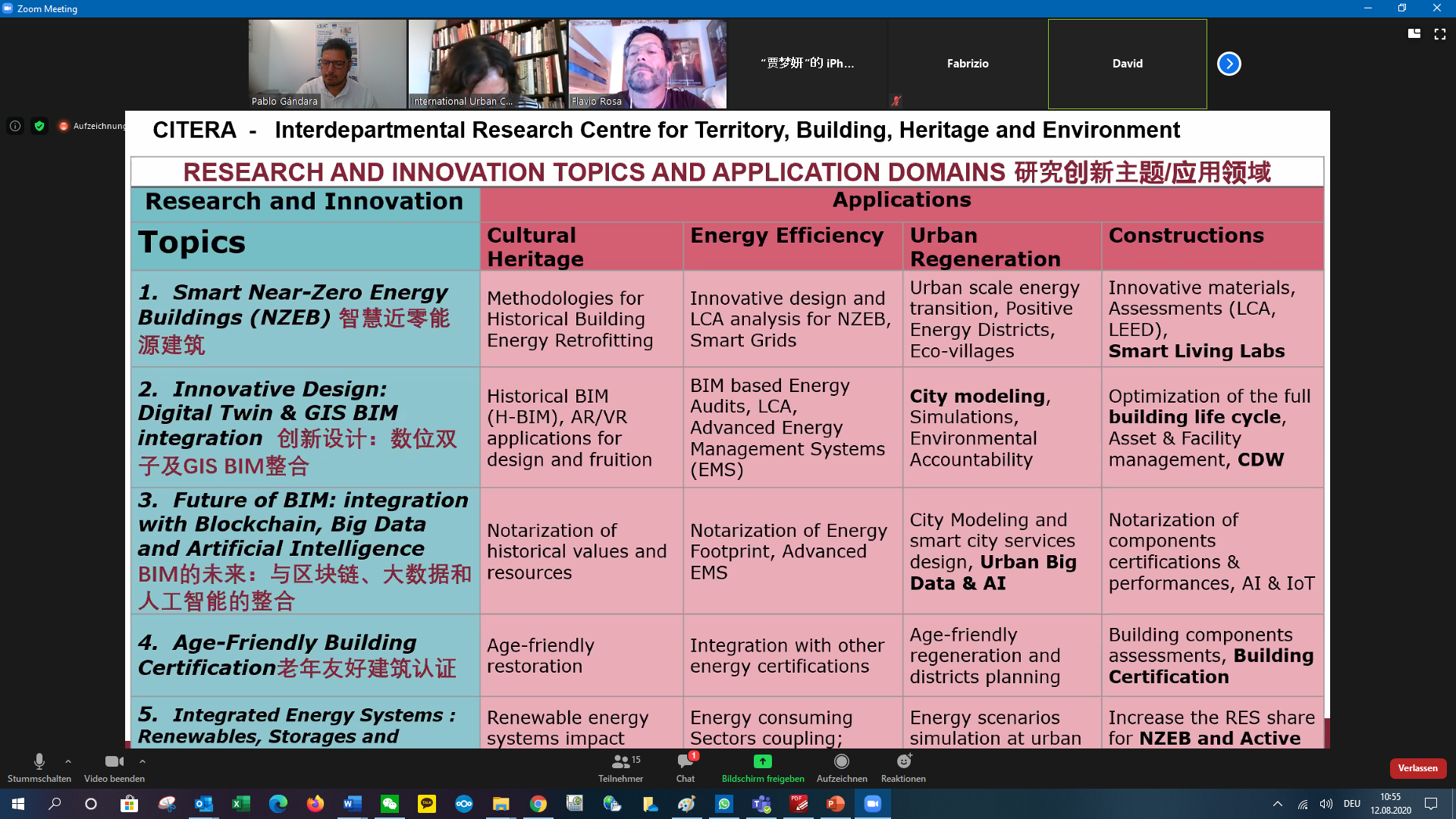The image size is (1456, 819).
Task: Click green encryption shield icon
Action: [x=39, y=126]
